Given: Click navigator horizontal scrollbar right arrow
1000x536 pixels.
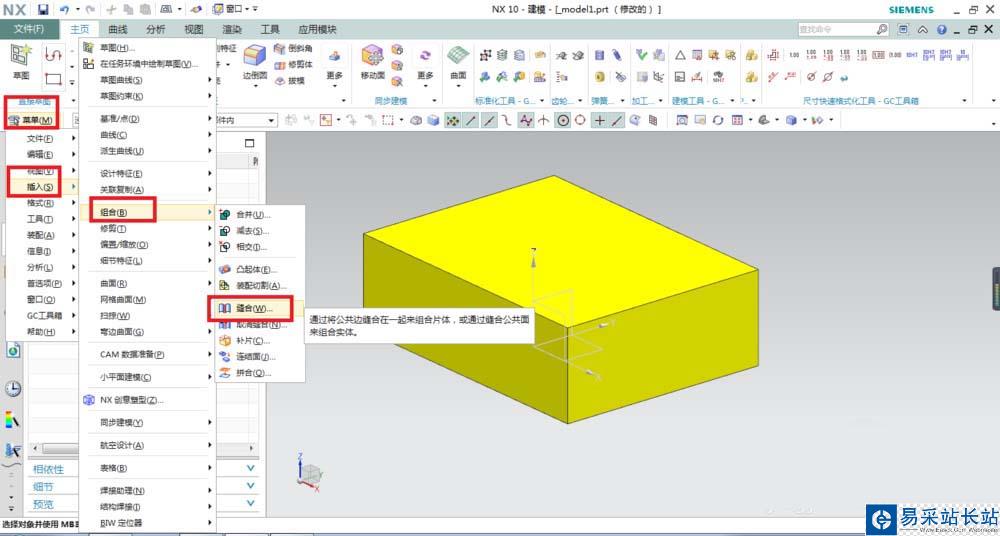Looking at the screenshot, I should pyautogui.click(x=252, y=449).
